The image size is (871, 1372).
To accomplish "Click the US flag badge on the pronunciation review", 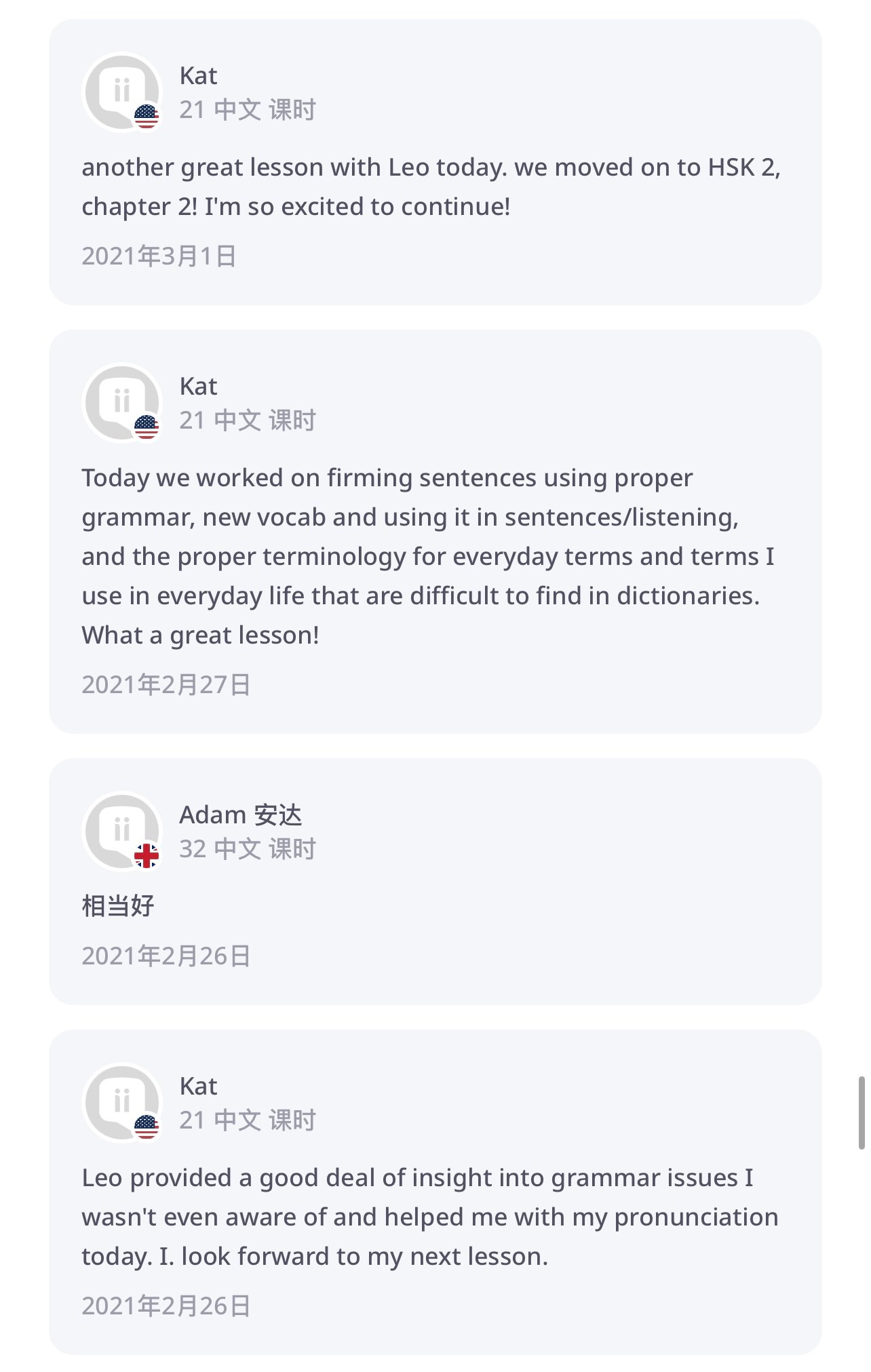I will coord(146,1127).
